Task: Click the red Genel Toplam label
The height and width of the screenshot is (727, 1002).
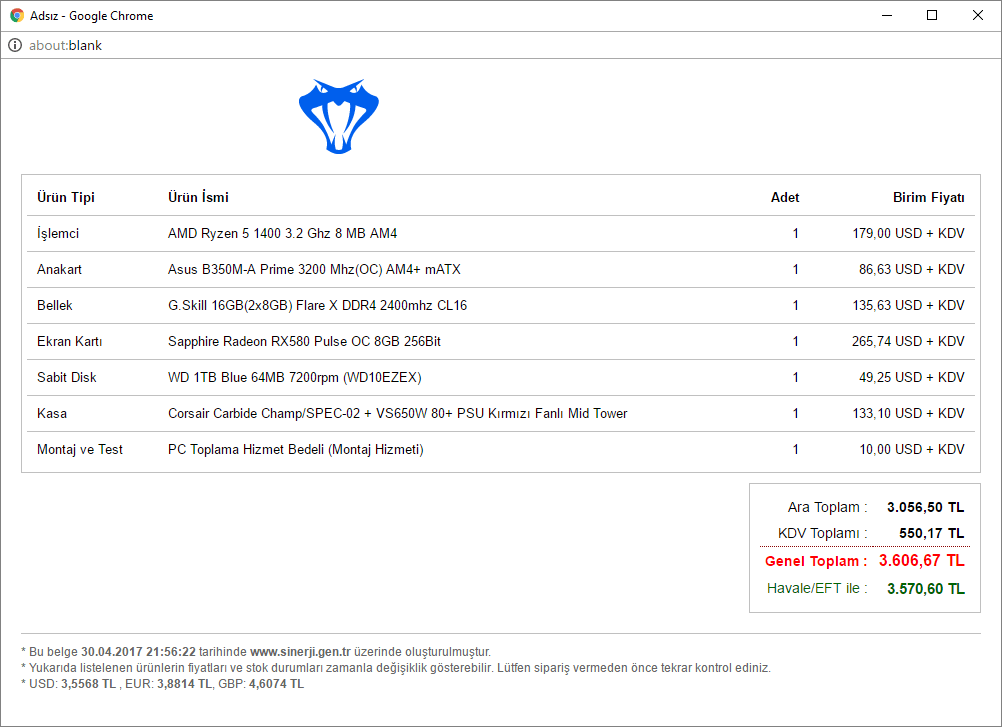Action: point(816,561)
